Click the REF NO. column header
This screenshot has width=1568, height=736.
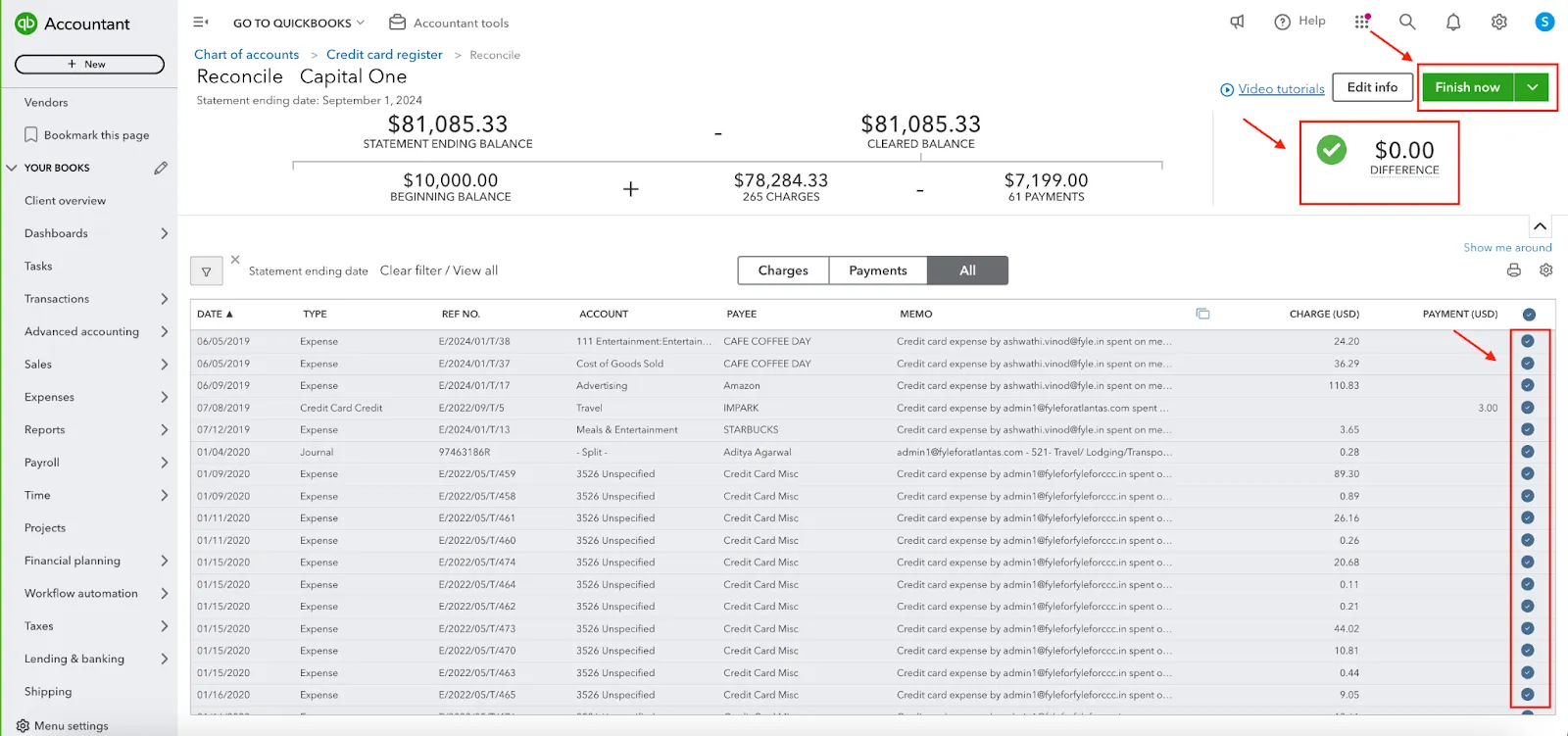tap(461, 314)
